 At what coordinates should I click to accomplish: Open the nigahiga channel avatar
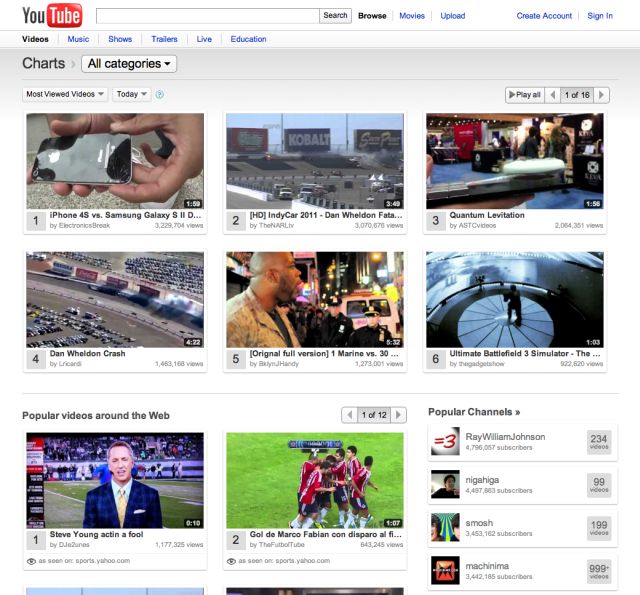[x=445, y=484]
